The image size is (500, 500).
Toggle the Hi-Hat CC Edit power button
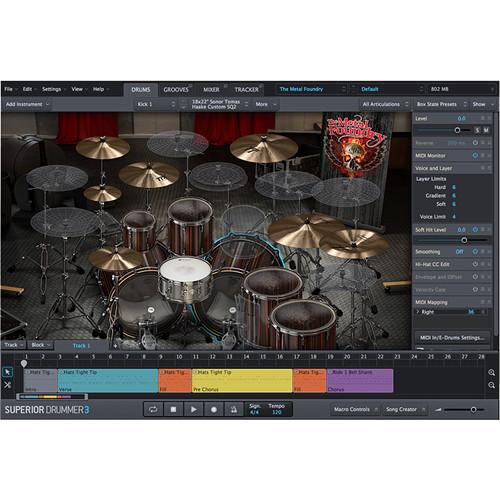[475, 264]
